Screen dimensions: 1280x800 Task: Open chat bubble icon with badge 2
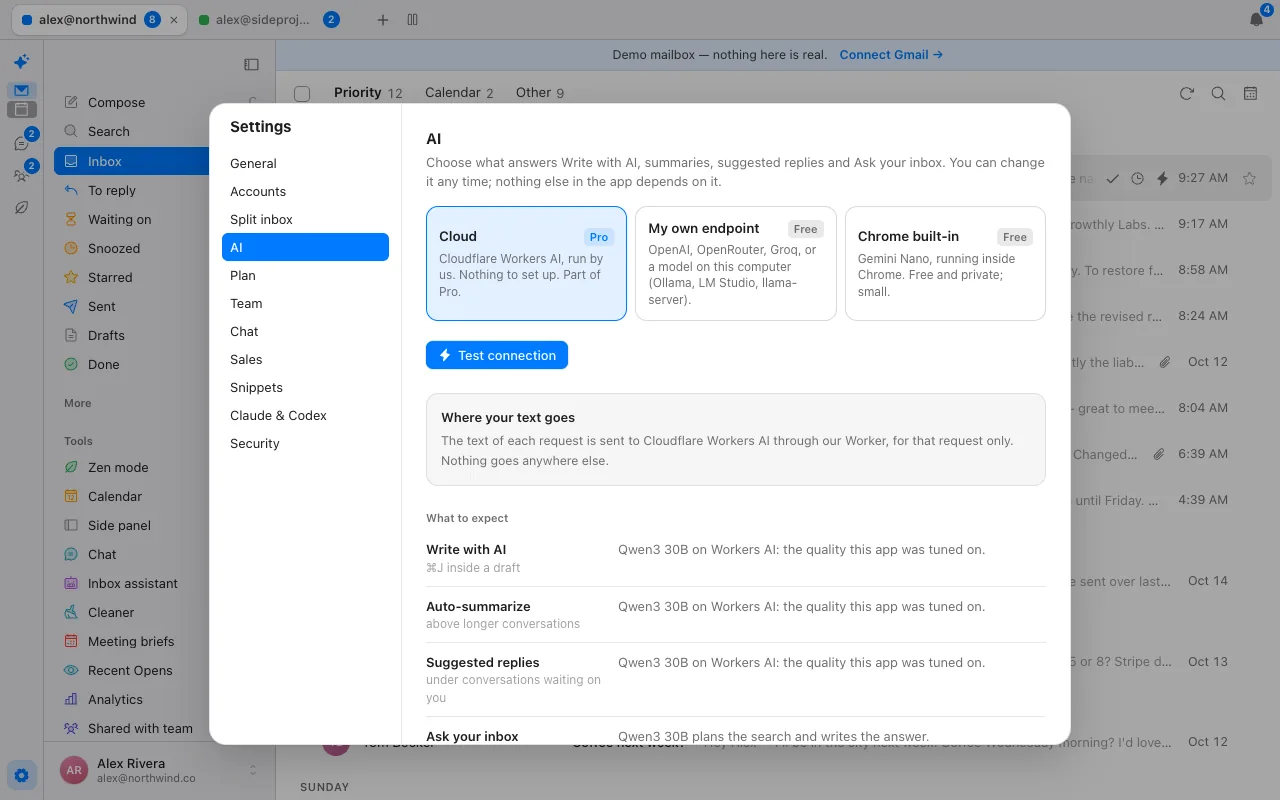click(21, 144)
